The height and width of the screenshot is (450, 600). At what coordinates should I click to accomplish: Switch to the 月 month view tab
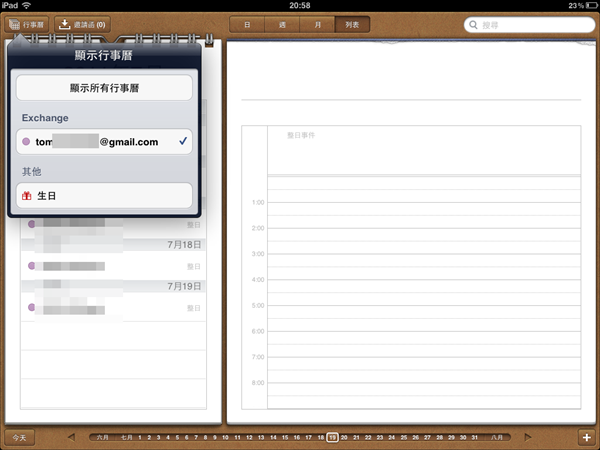[x=318, y=25]
